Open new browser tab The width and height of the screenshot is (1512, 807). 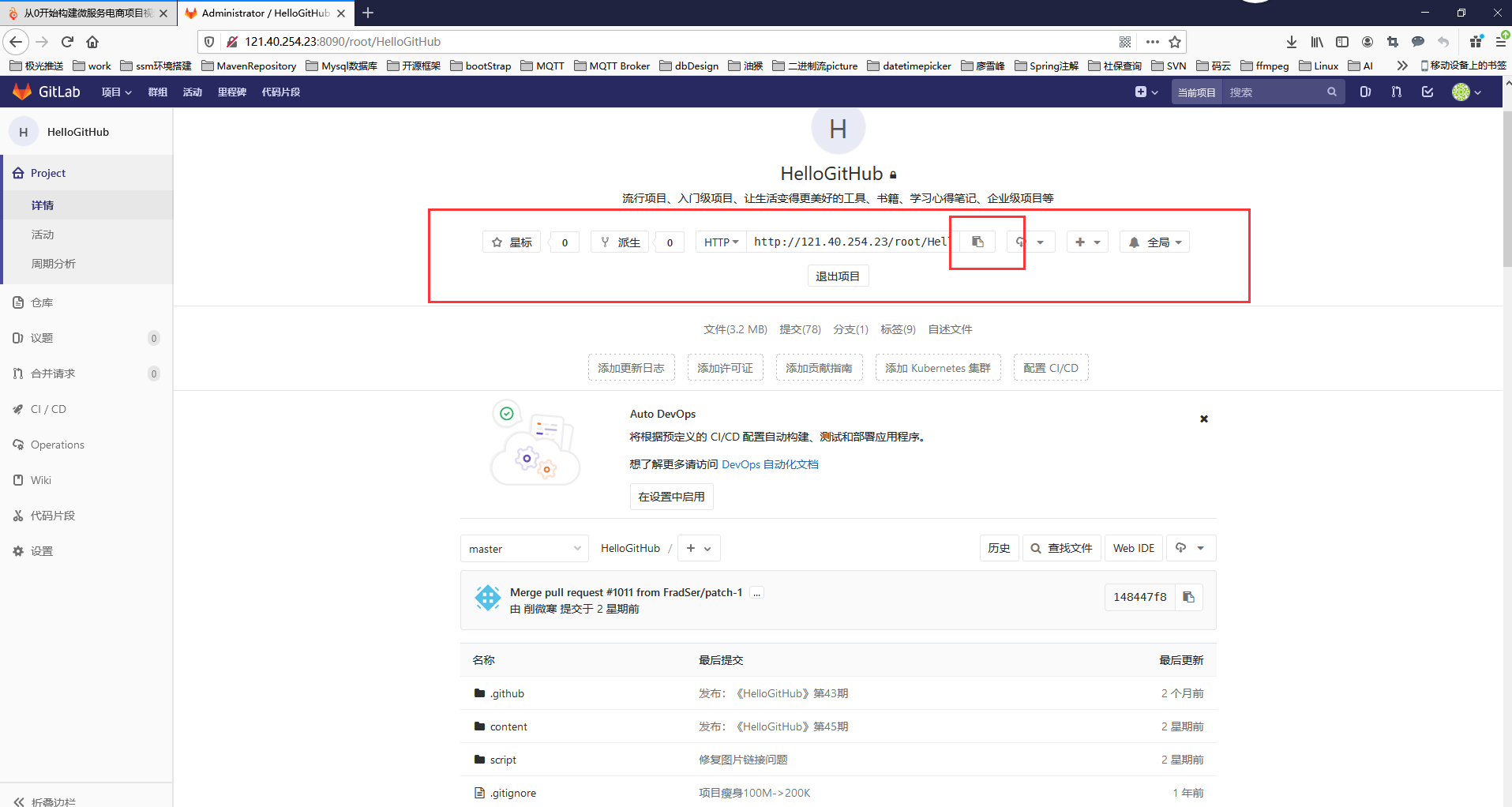[368, 13]
